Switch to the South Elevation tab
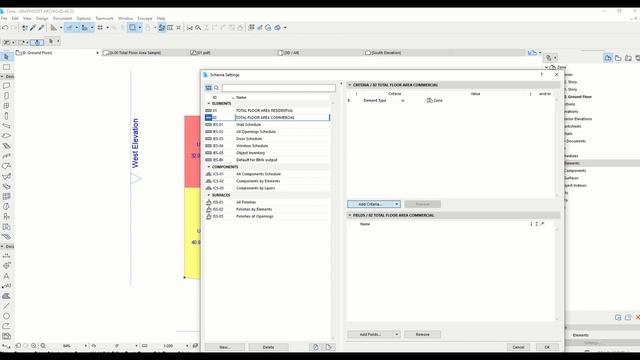Screen dimensions: 640x360 click(383, 53)
